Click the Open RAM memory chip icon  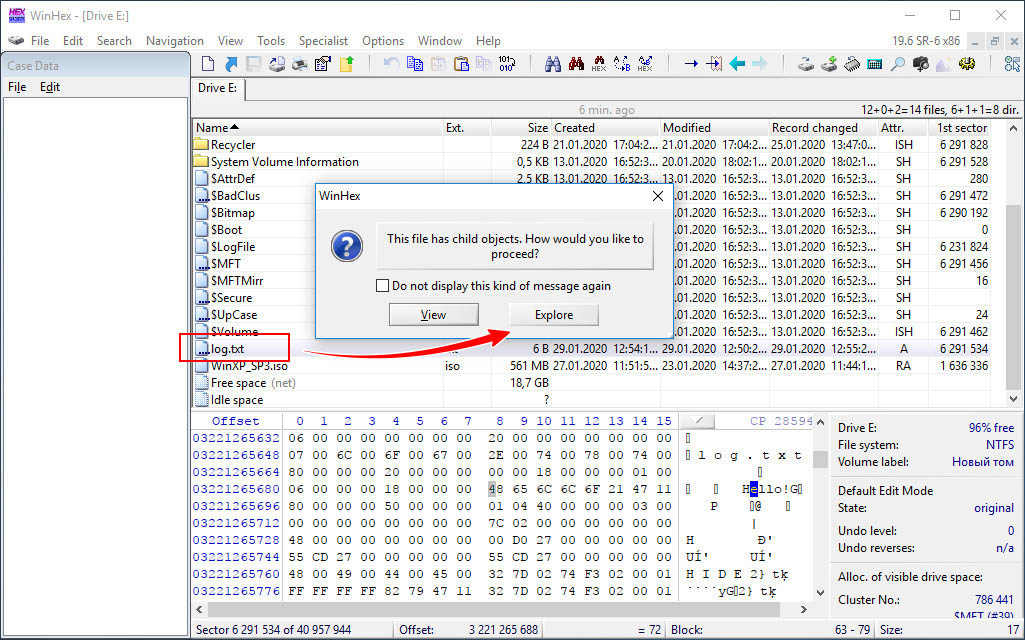click(852, 63)
